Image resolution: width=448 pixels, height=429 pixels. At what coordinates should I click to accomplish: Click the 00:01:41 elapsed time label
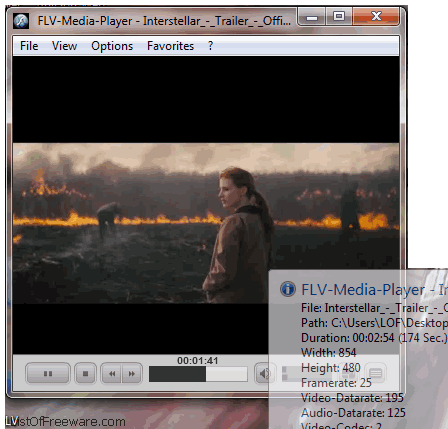tap(198, 361)
